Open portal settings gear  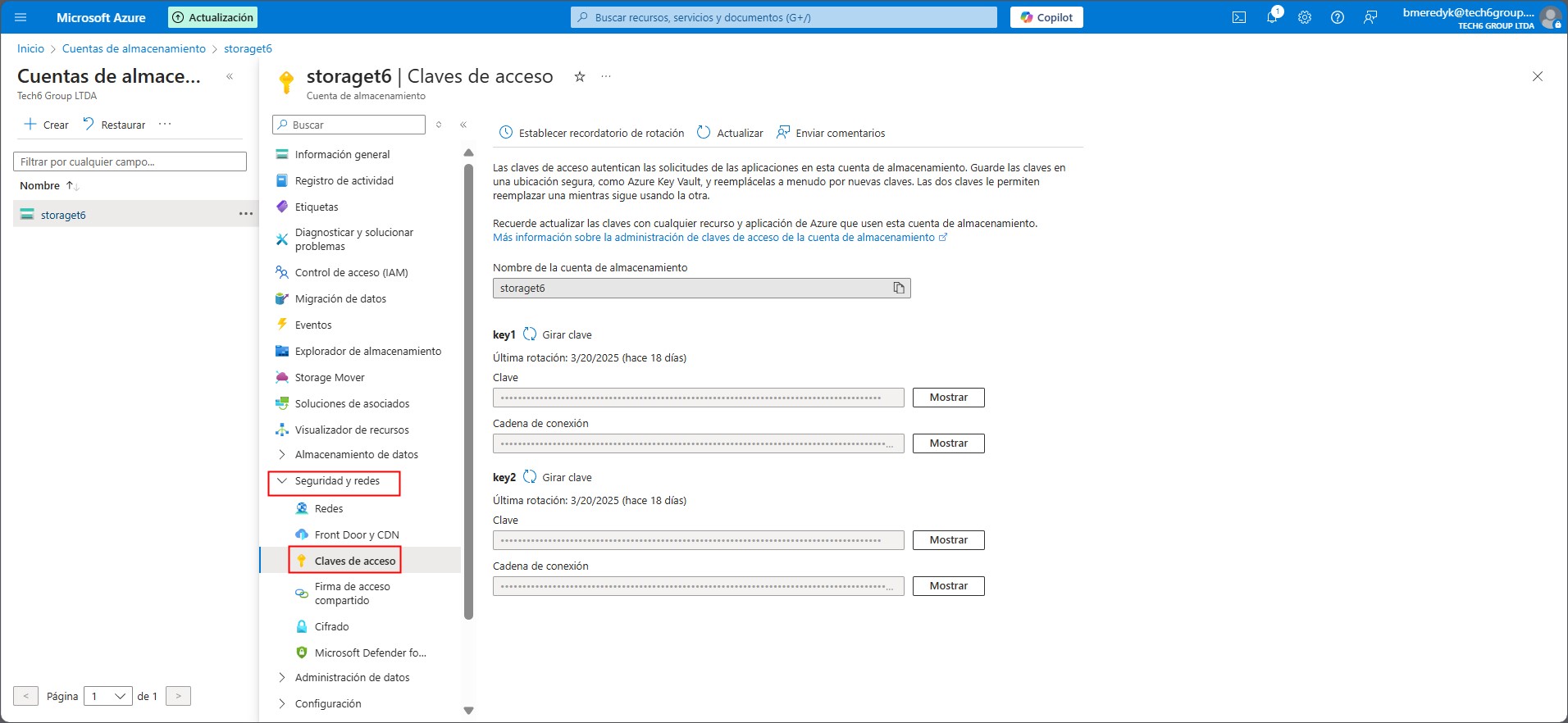pyautogui.click(x=1305, y=17)
